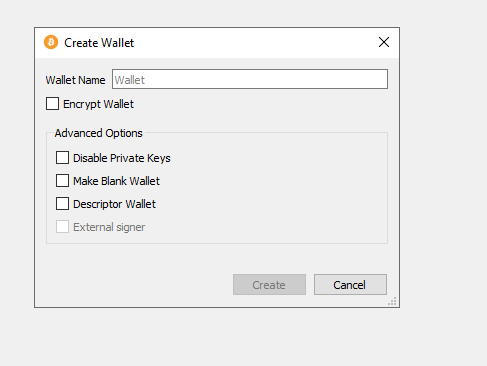This screenshot has width=487, height=366.
Task: Click the Encrypt Wallet label text
Action: pos(98,104)
